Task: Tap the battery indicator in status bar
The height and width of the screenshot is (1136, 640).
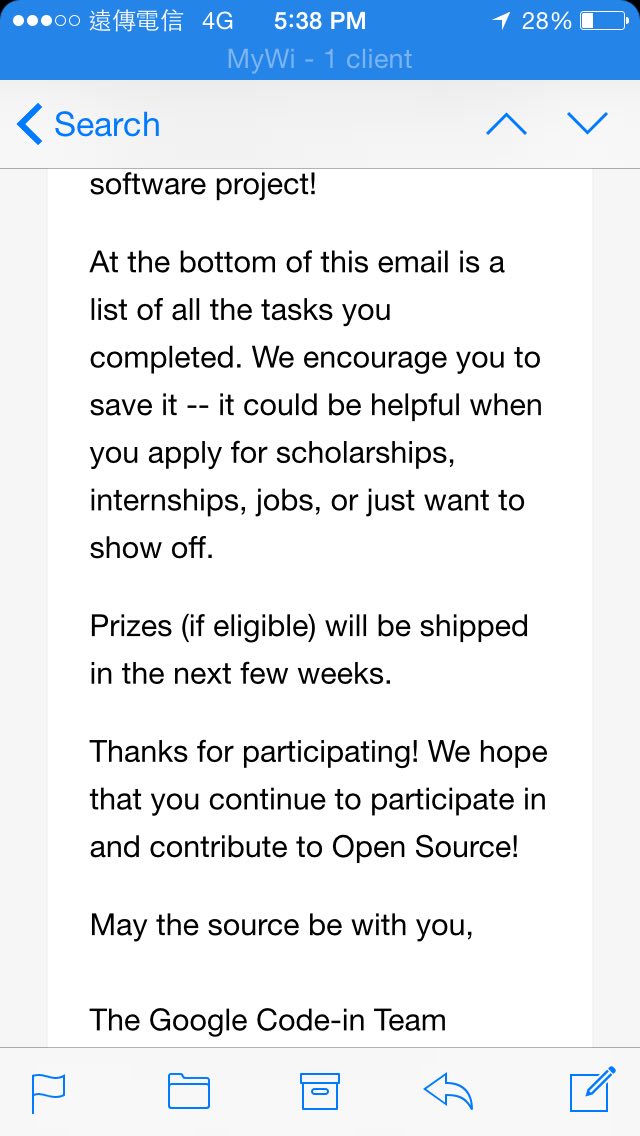Action: coord(604,21)
